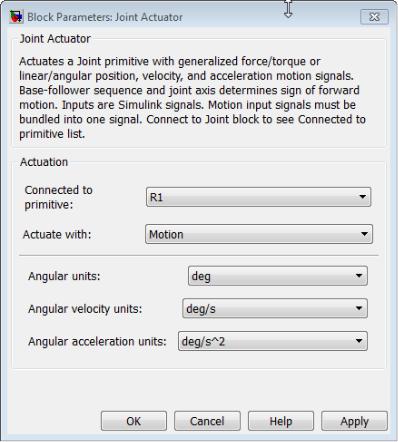Apply the block parameter changes

354,421
